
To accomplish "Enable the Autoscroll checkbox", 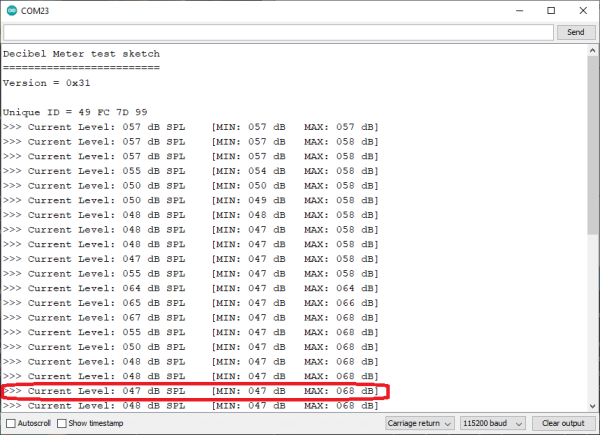I will pos(11,423).
